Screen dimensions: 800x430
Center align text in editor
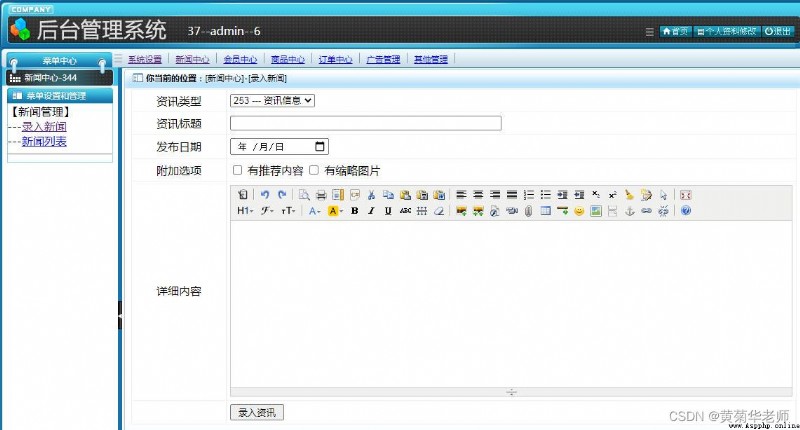coord(478,195)
